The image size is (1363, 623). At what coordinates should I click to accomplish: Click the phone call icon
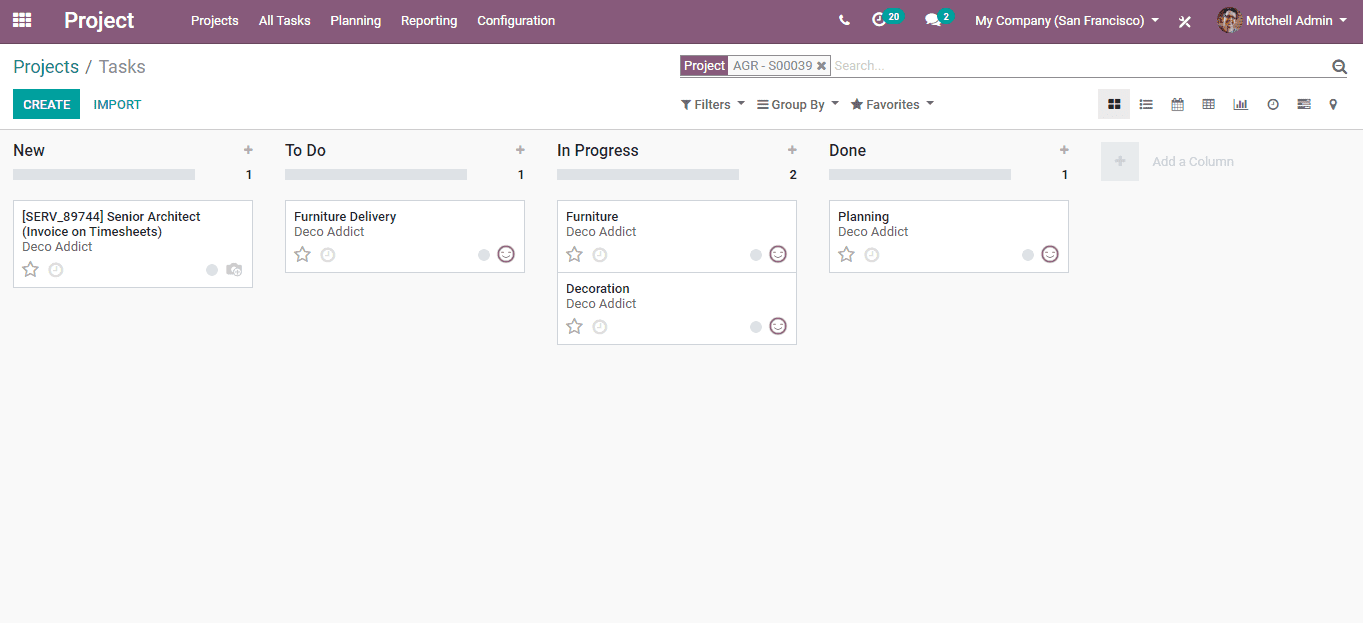pyautogui.click(x=844, y=20)
